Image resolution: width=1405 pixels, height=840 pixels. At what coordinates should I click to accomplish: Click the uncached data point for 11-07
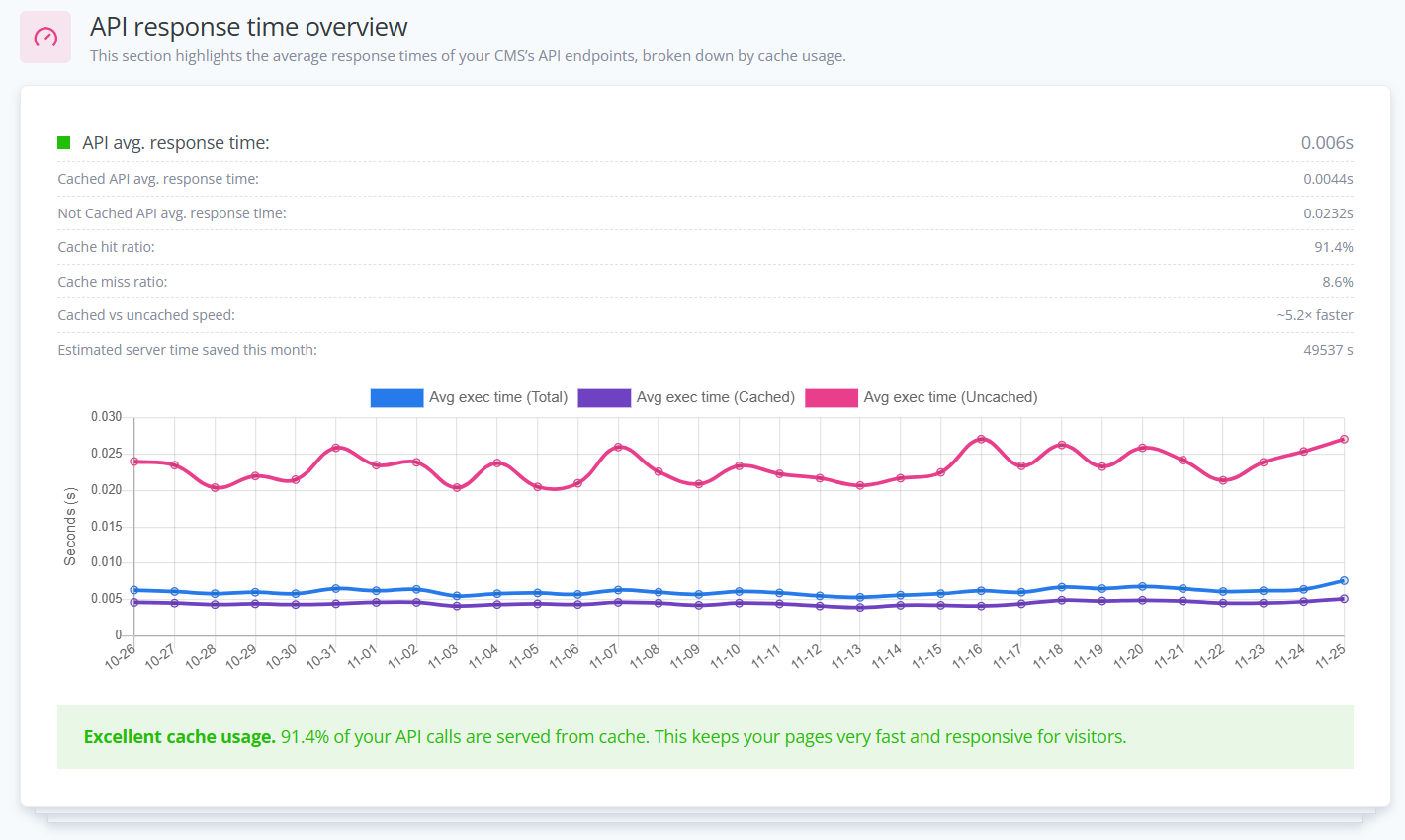click(x=618, y=447)
